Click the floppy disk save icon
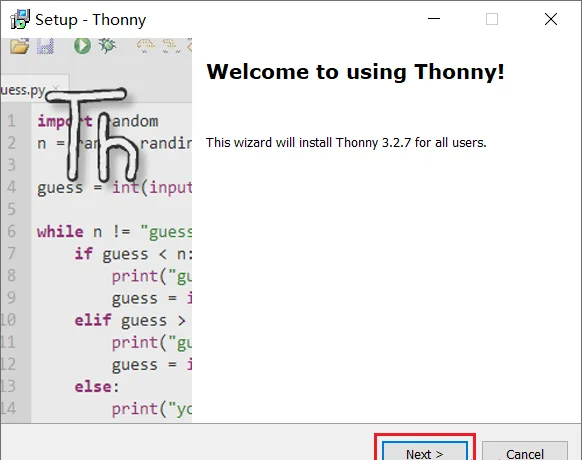This screenshot has width=582, height=460. [45, 46]
